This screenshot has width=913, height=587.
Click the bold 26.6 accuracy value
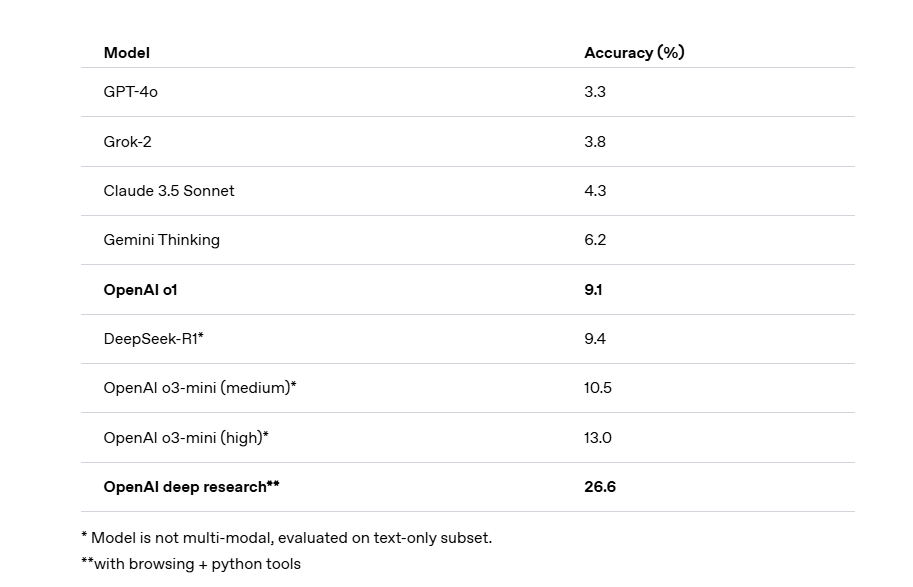coord(600,486)
